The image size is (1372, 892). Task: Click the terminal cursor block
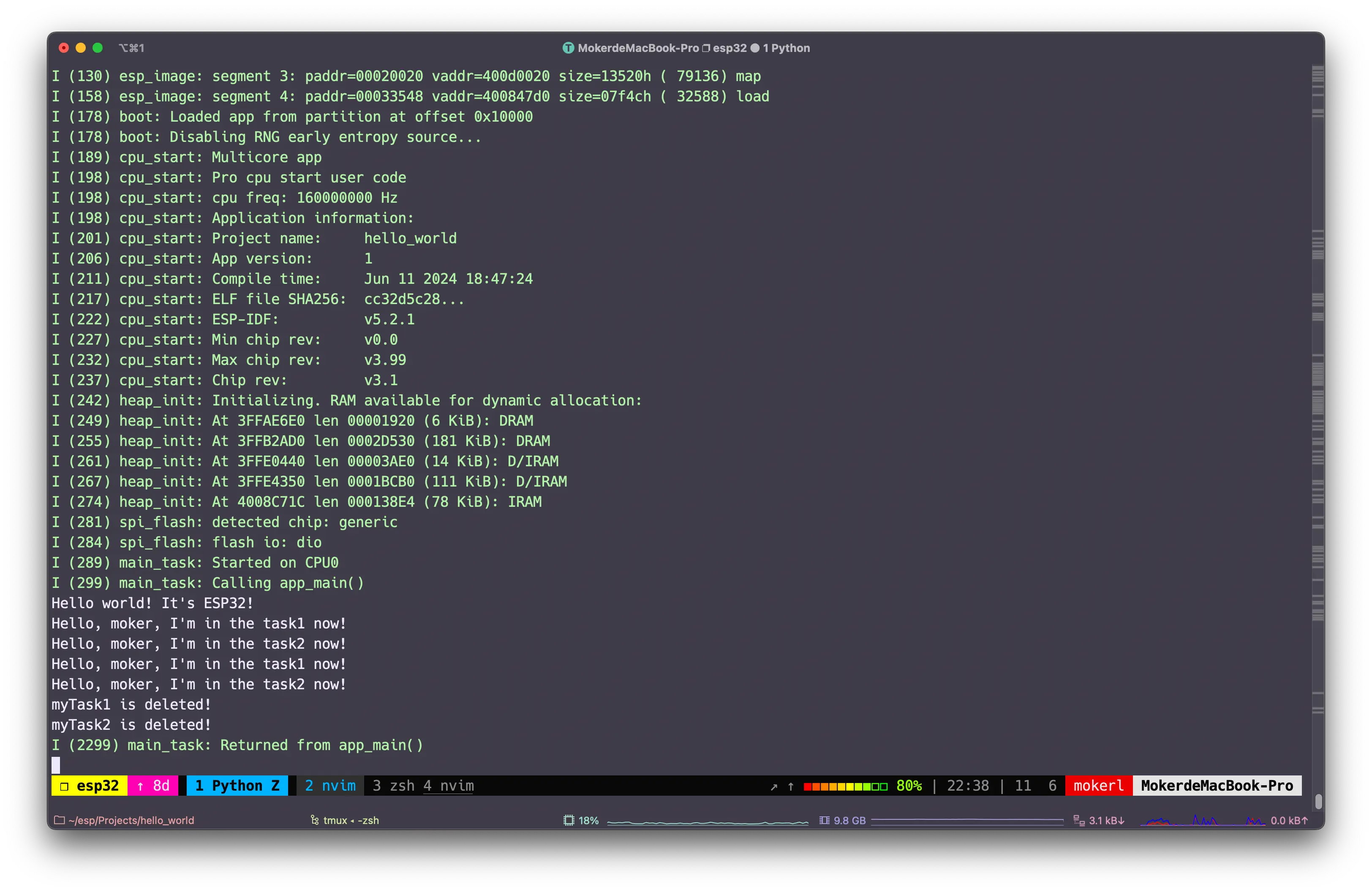pos(56,765)
